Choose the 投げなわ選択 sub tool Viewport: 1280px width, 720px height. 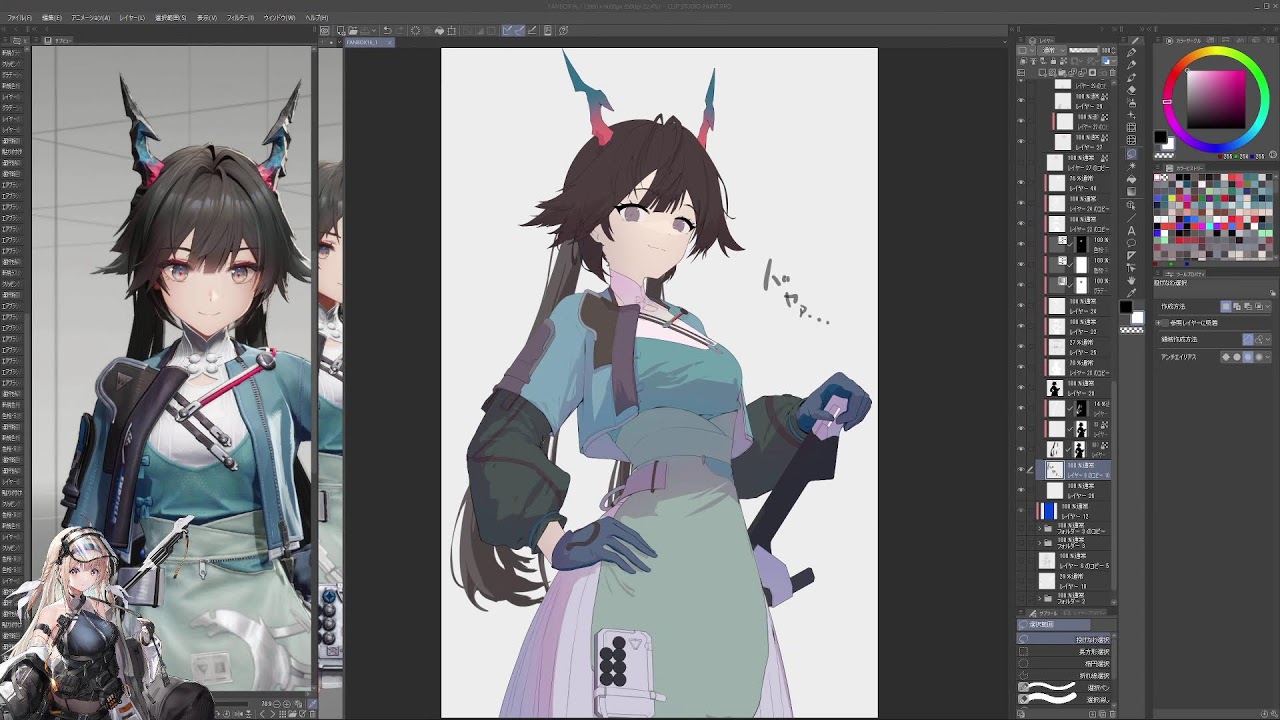tap(1064, 639)
